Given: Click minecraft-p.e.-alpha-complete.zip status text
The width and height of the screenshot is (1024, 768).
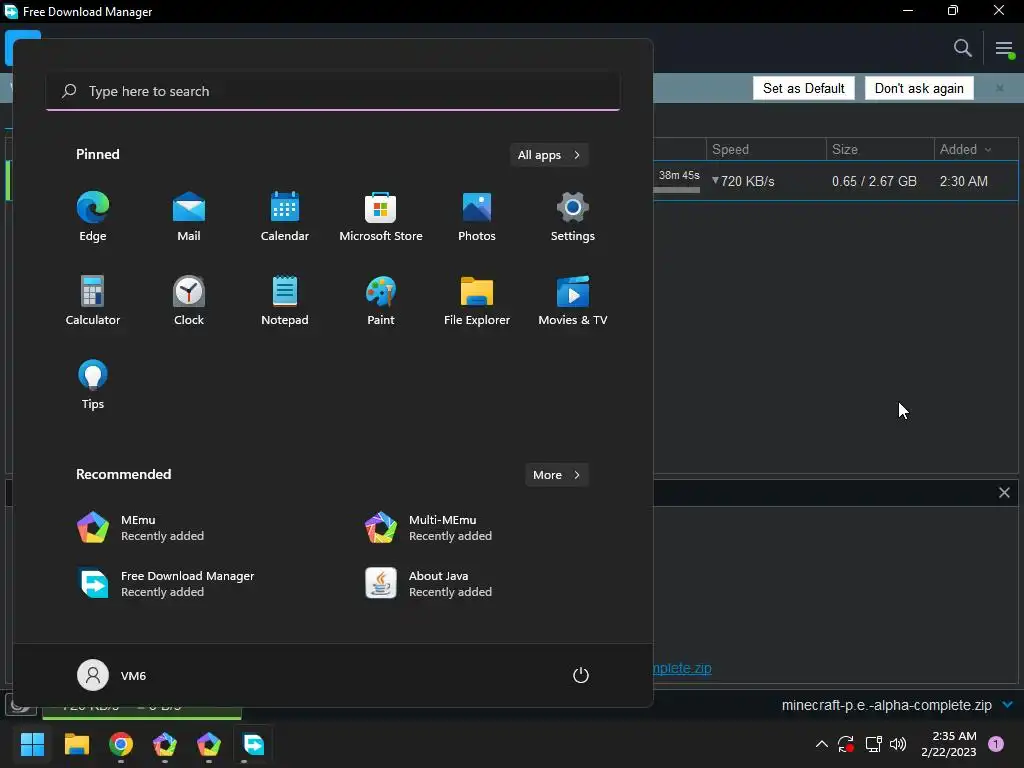Looking at the screenshot, I should pos(886,705).
